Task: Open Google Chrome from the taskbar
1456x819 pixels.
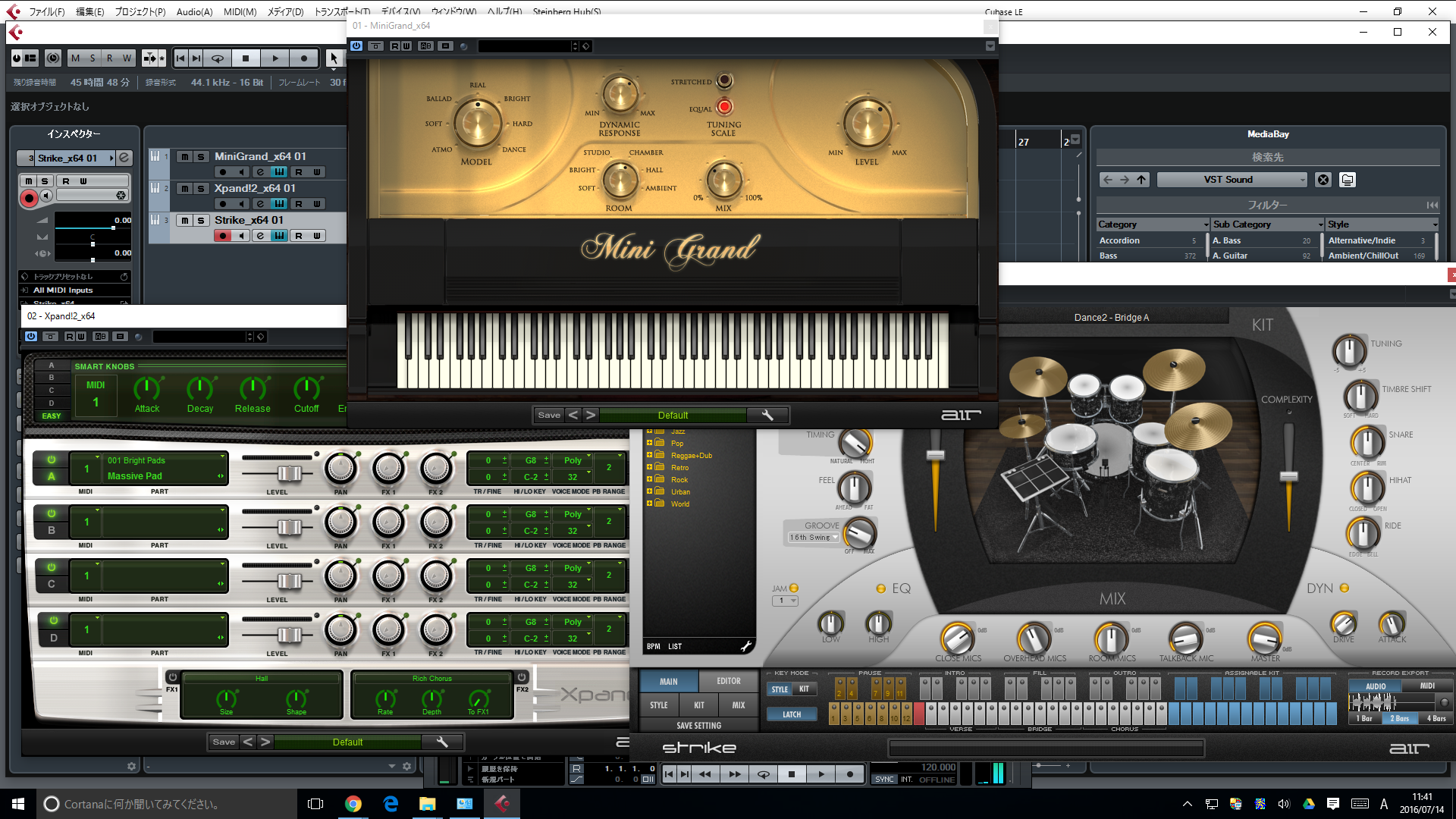Action: click(353, 804)
